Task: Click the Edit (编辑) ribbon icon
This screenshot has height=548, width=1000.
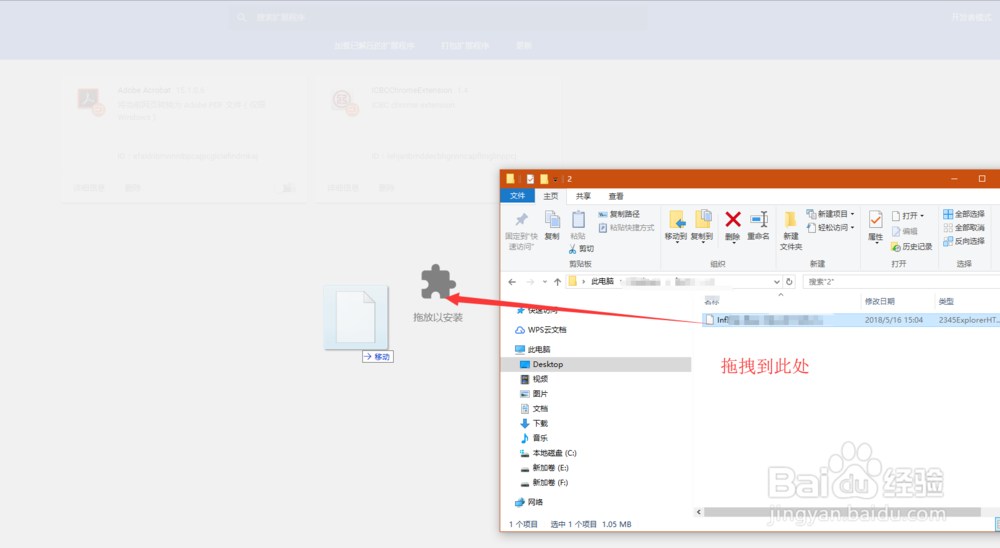Action: [x=896, y=232]
